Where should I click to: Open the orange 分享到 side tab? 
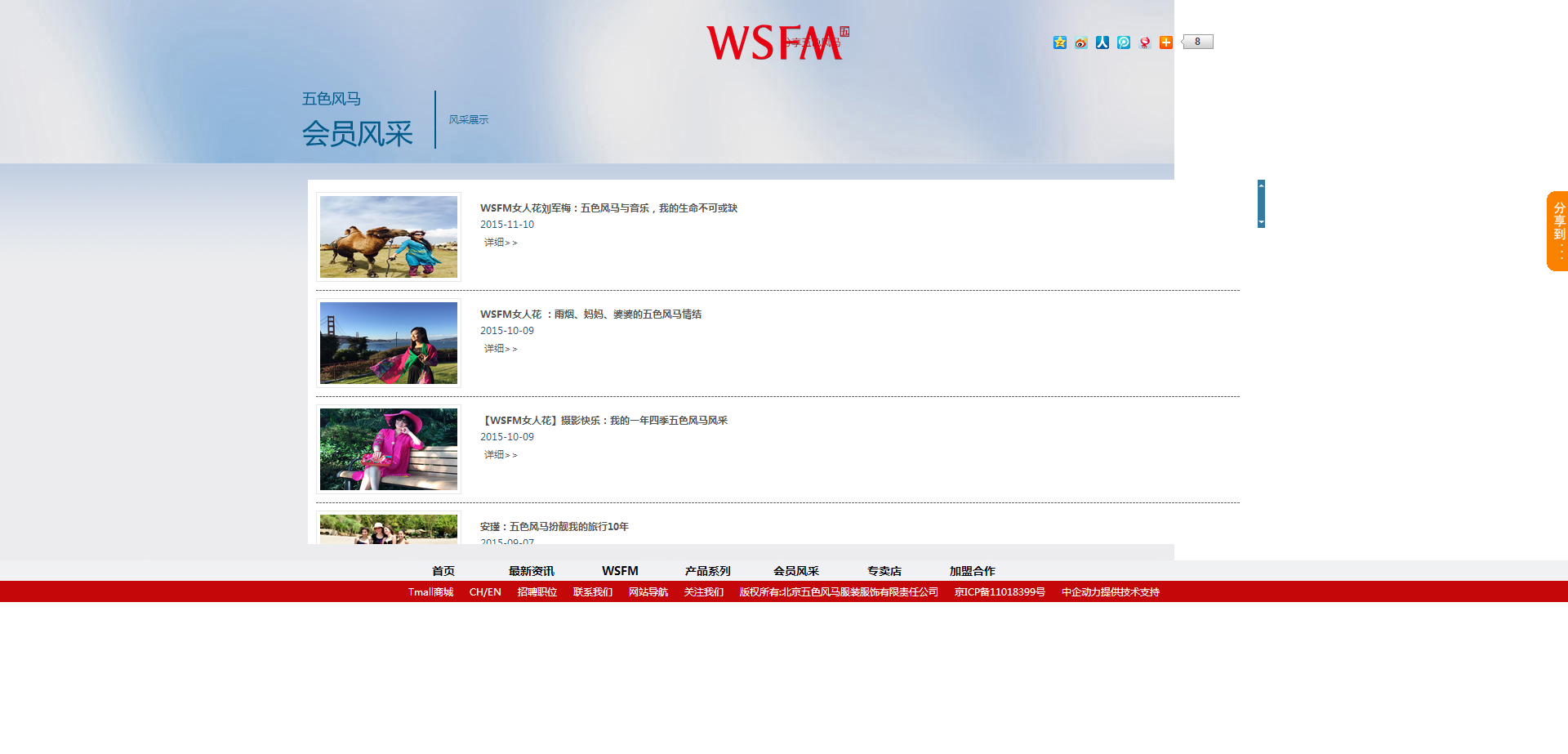1557,231
